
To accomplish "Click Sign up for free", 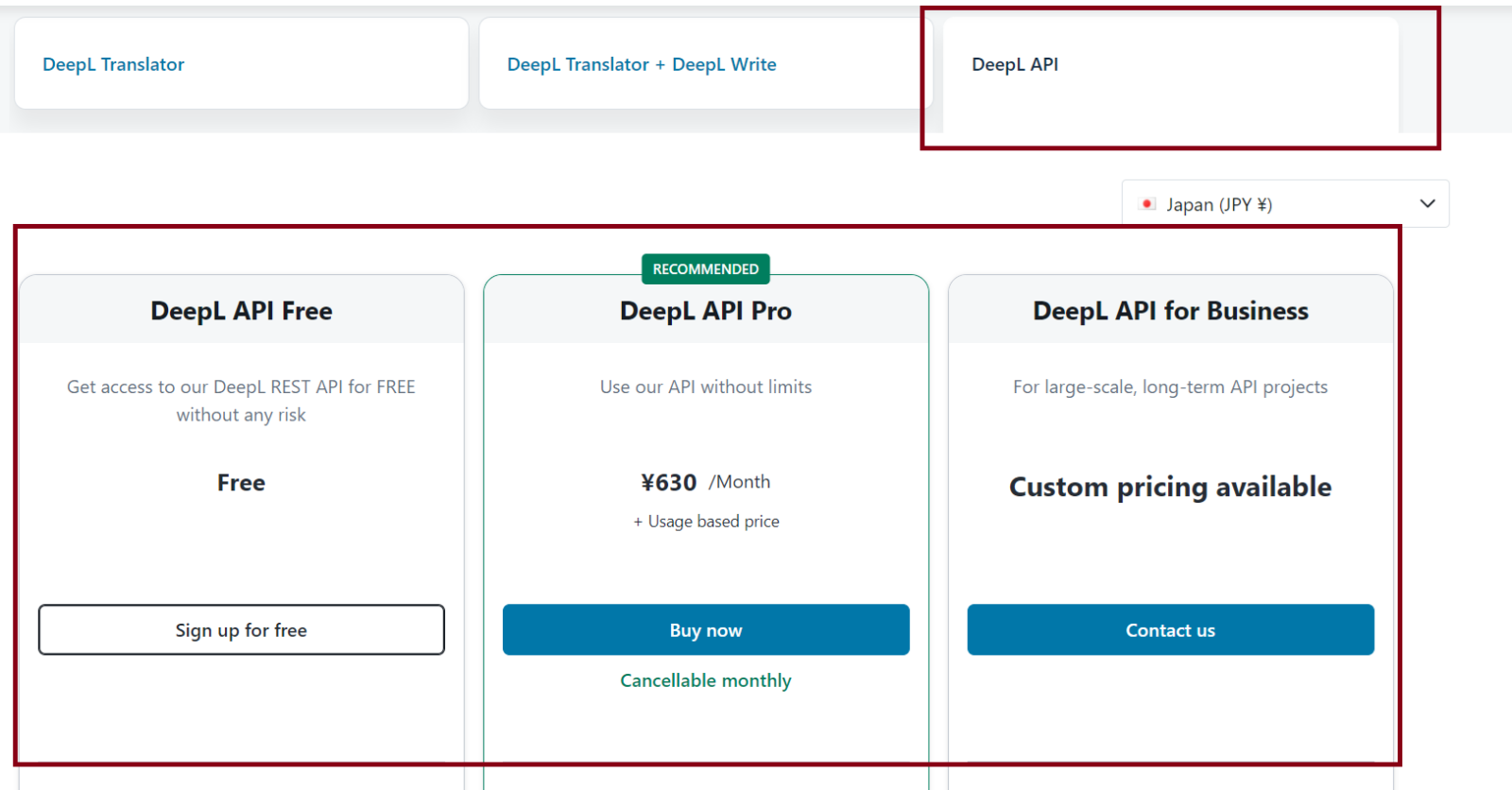I will [241, 629].
